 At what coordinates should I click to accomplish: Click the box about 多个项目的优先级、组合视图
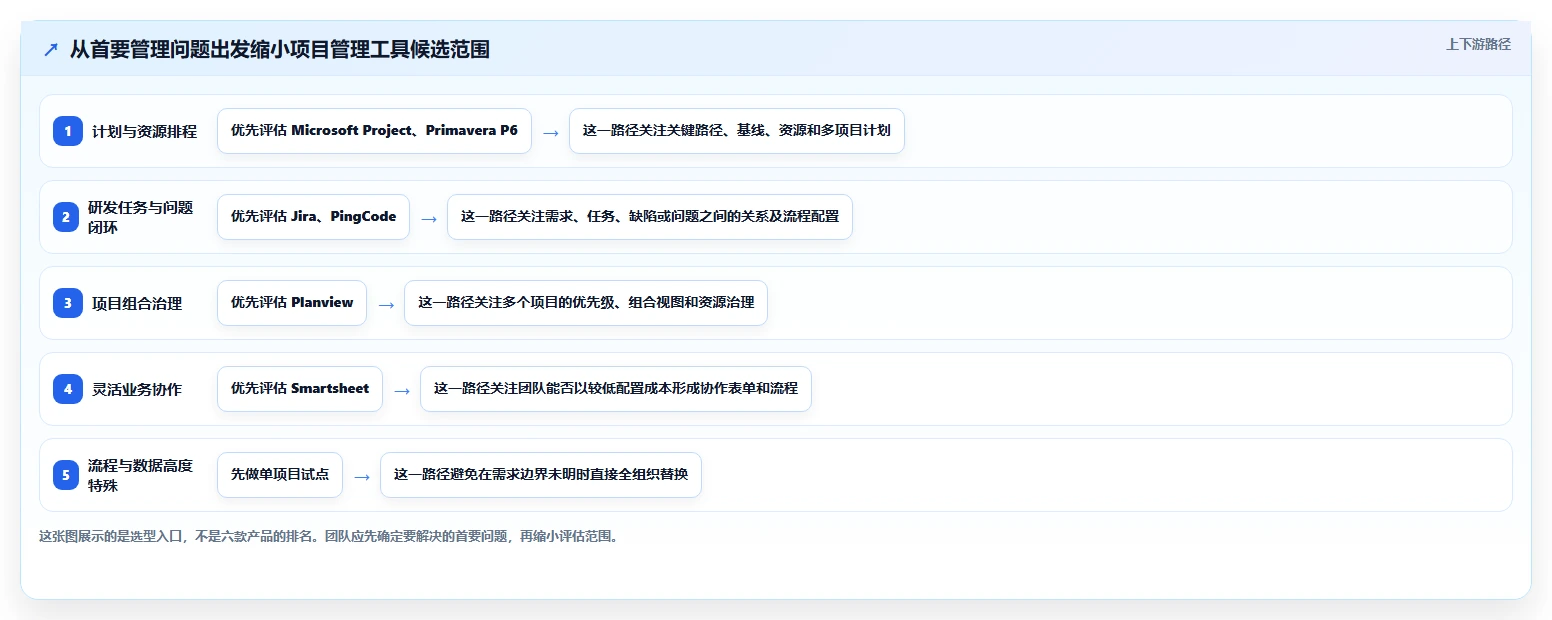click(586, 303)
